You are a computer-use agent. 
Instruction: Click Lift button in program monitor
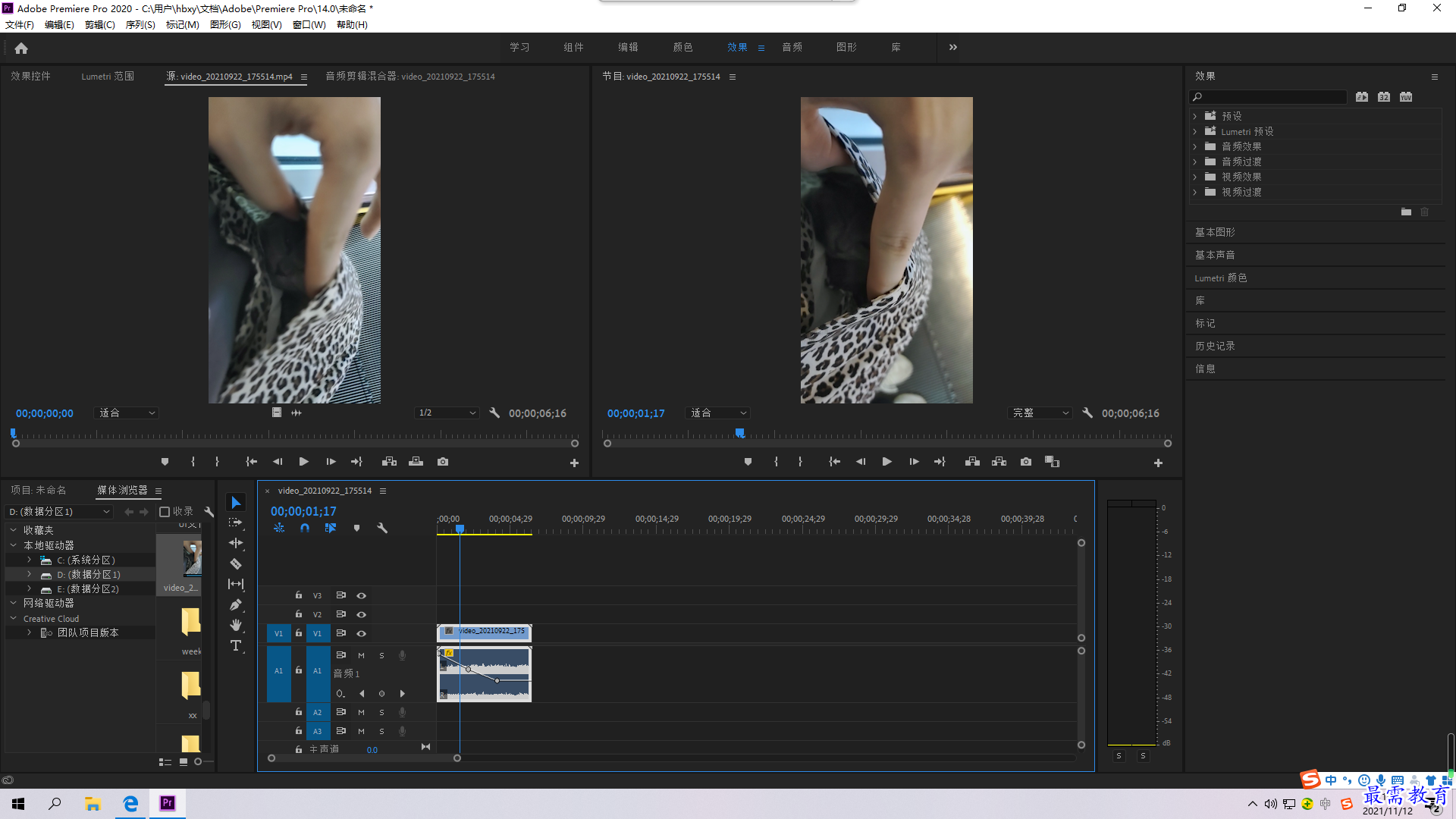[x=972, y=462]
